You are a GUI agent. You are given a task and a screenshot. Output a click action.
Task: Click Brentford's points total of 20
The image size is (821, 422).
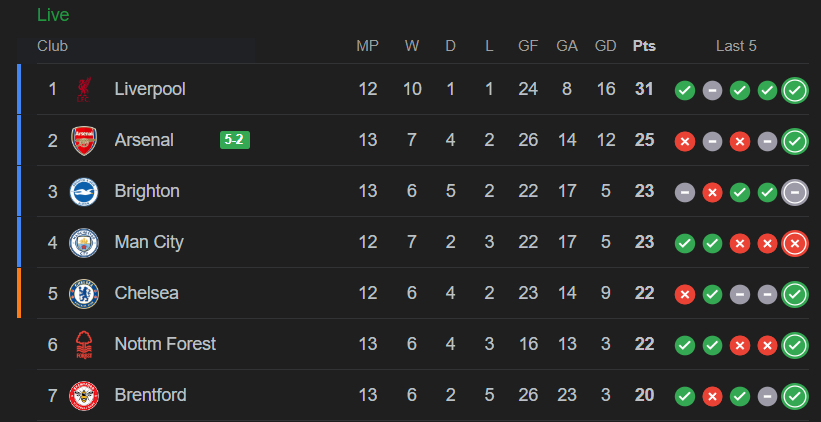[x=644, y=395]
